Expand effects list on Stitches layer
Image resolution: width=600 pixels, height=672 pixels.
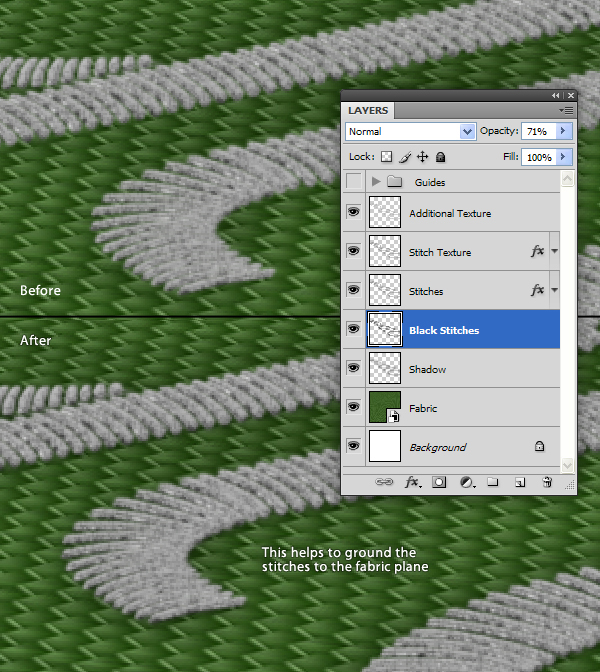555,290
